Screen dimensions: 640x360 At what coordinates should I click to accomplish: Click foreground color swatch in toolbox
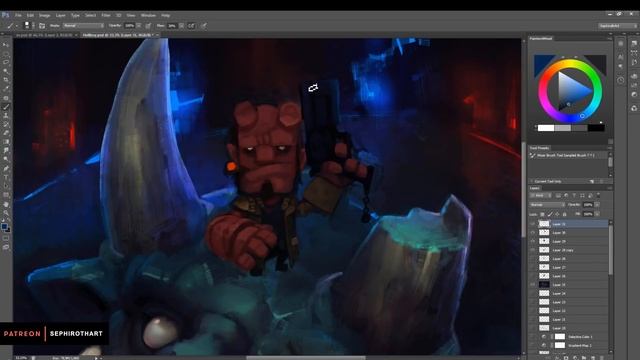pyautogui.click(x=4, y=226)
